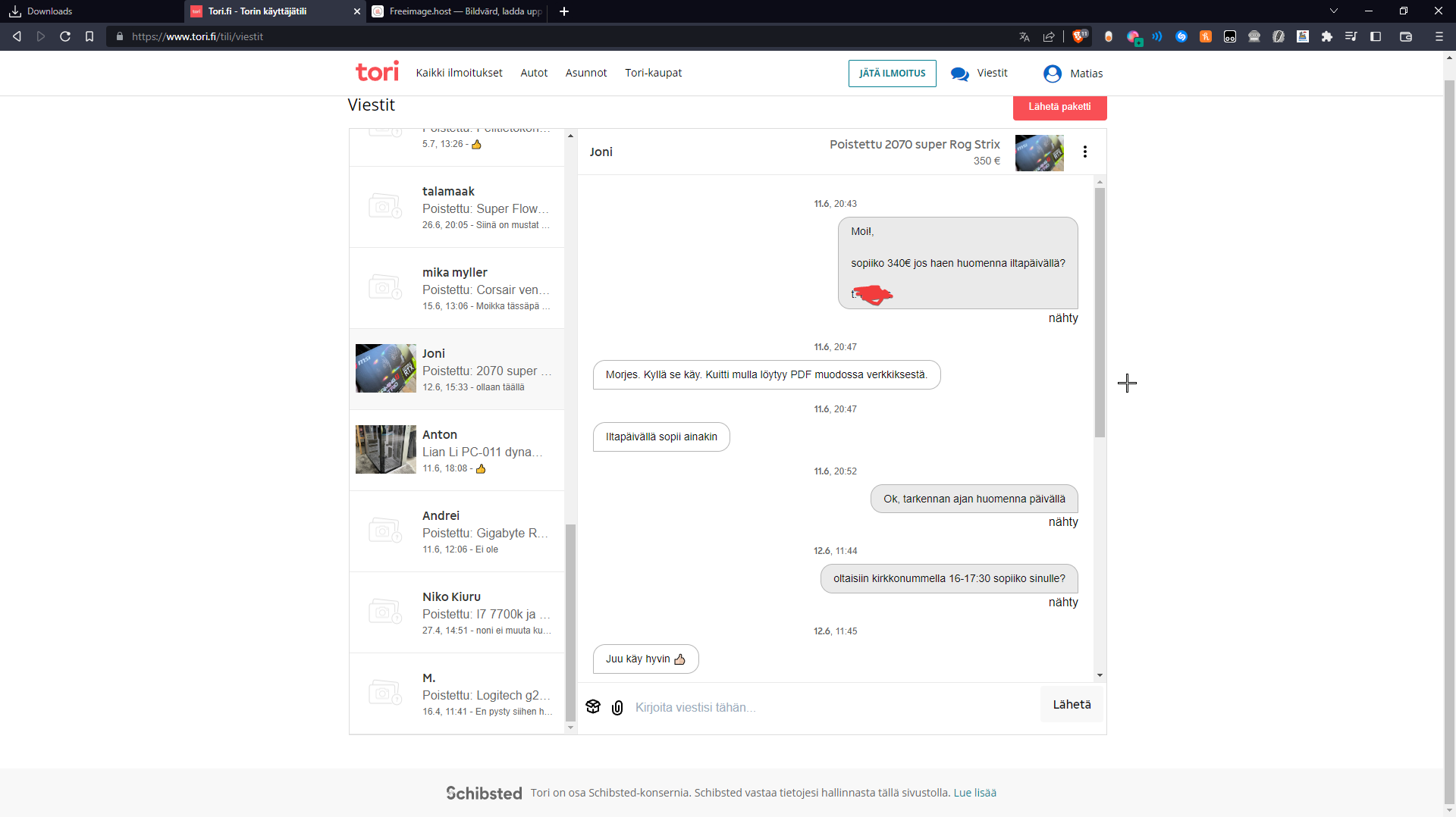The image size is (1456, 817).
Task: Open the Andrei Gigabyte conversation
Action: click(x=457, y=531)
